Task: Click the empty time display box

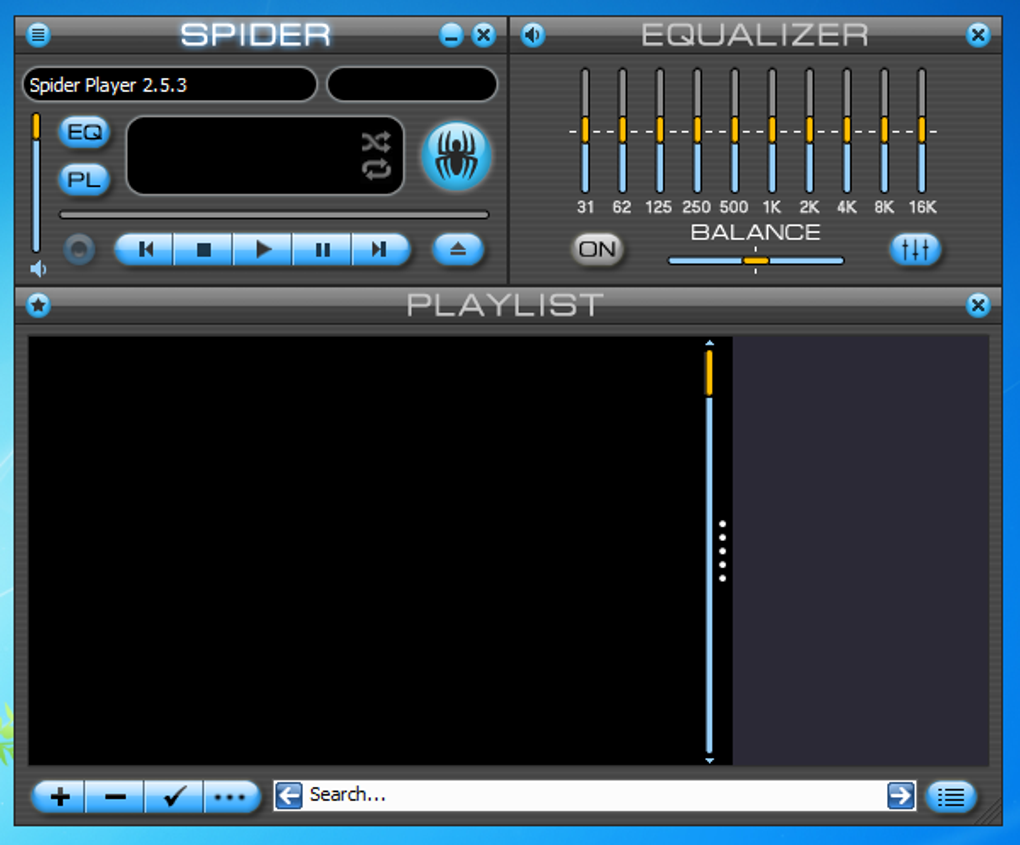Action: pos(412,85)
